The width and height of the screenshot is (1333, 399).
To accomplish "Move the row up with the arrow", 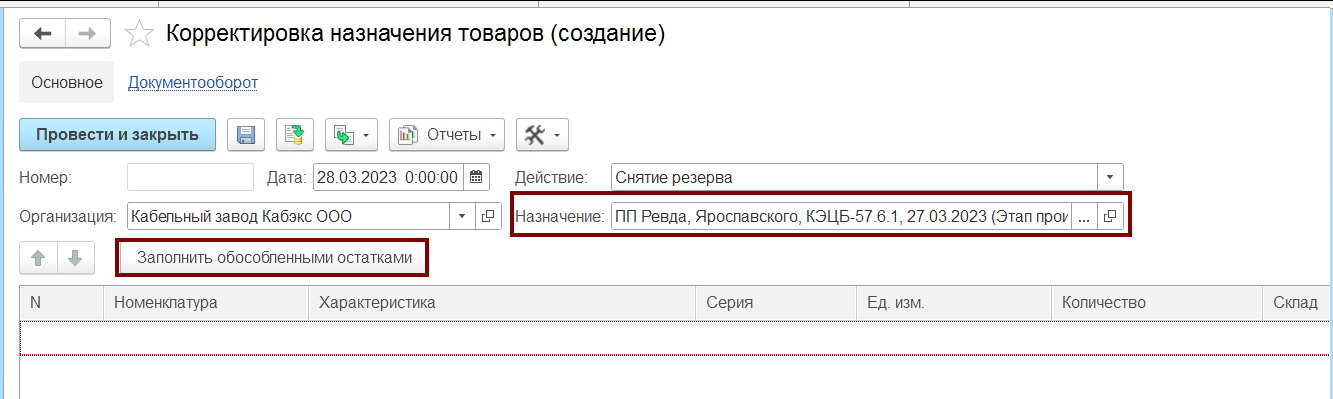I will click(x=38, y=258).
